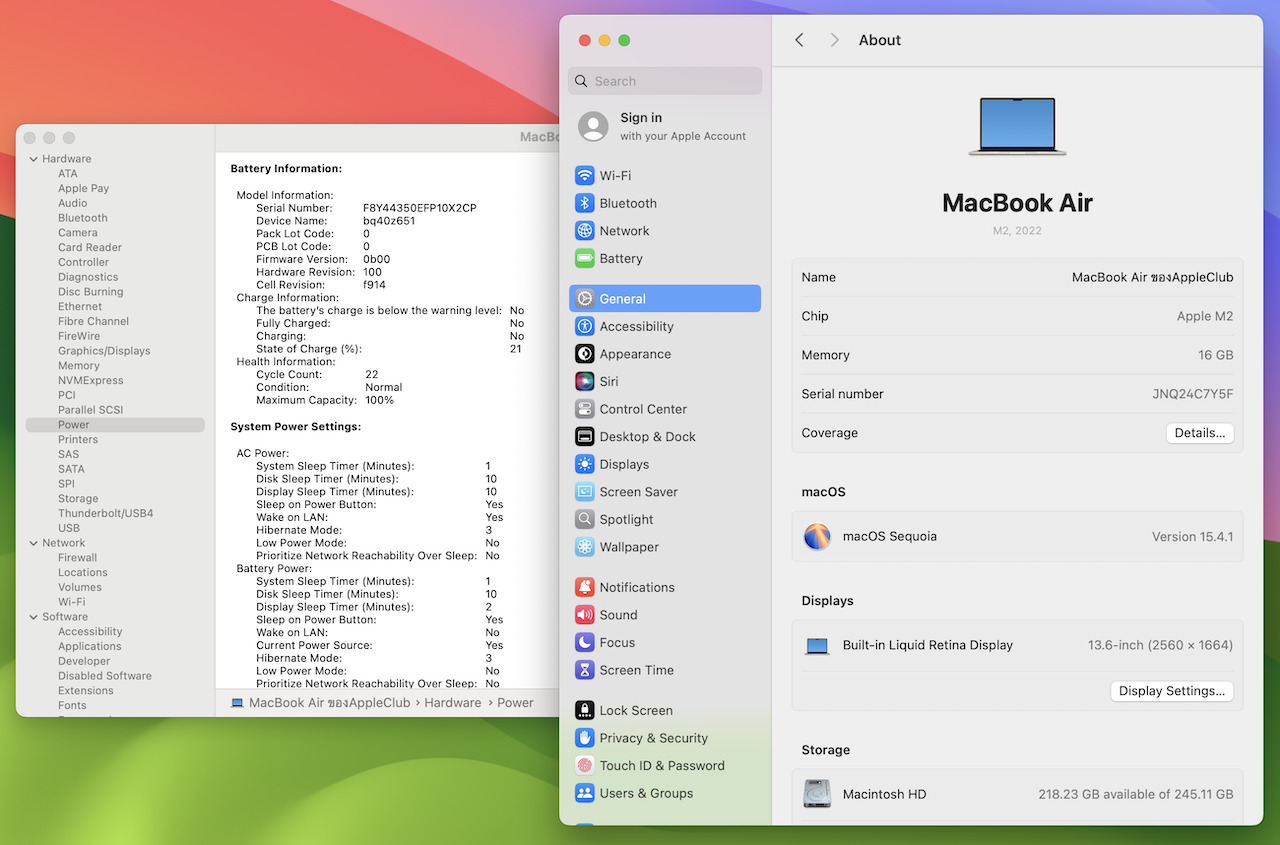
Task: Click the serial number JNQ24C7Y5F
Action: [x=1193, y=394]
